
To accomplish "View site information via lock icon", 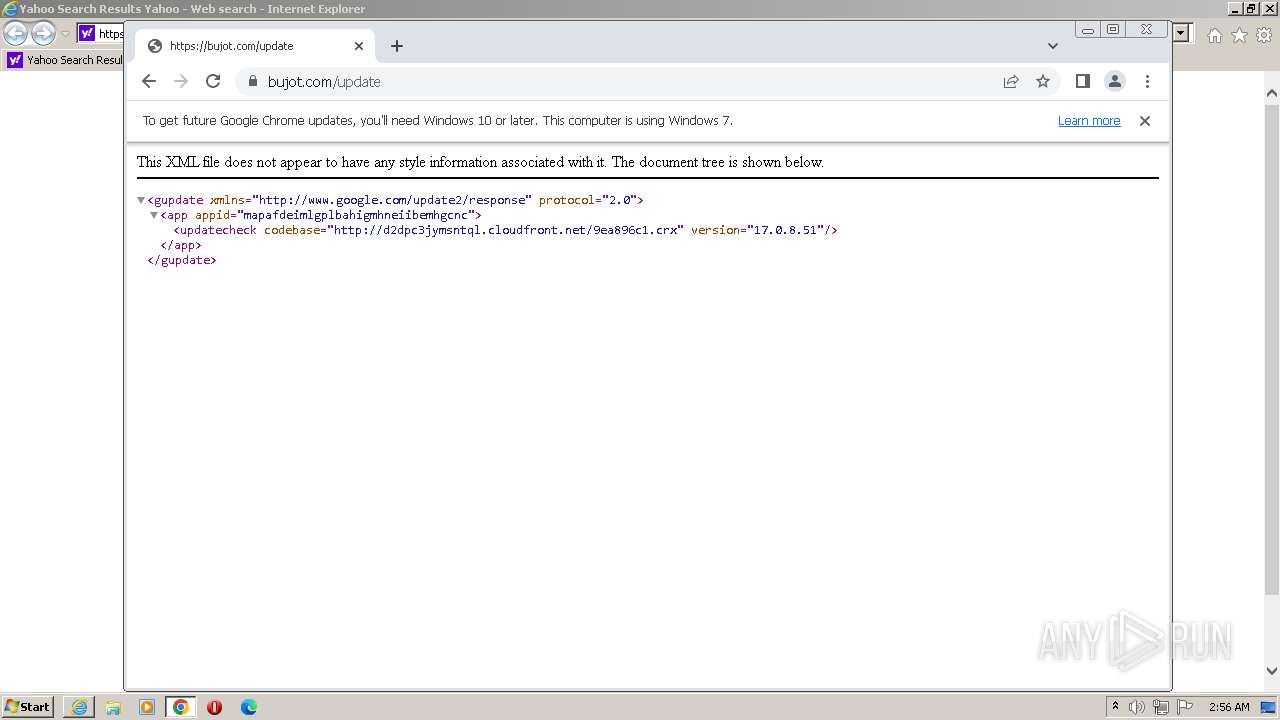I will coord(252,82).
